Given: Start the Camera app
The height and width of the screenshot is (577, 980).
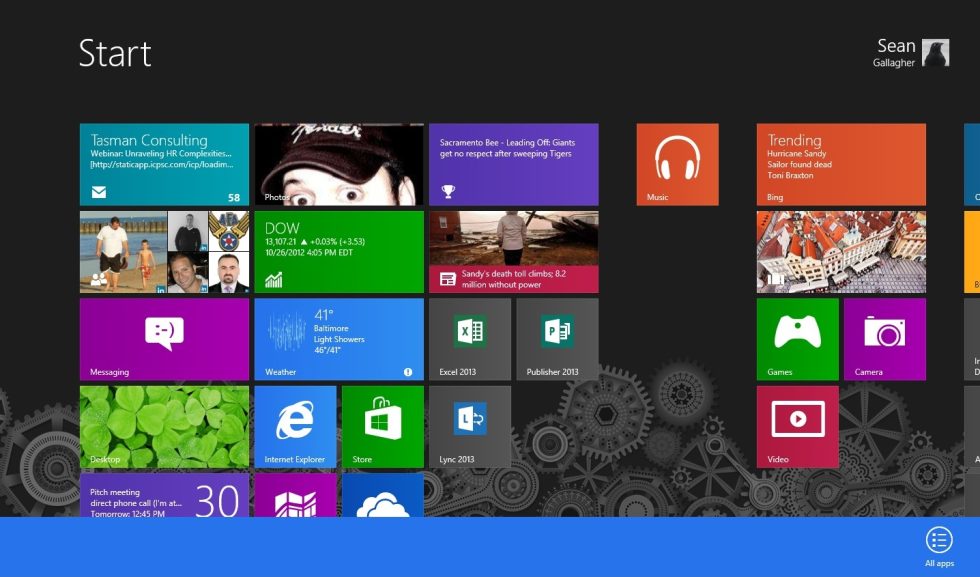Looking at the screenshot, I should [883, 338].
